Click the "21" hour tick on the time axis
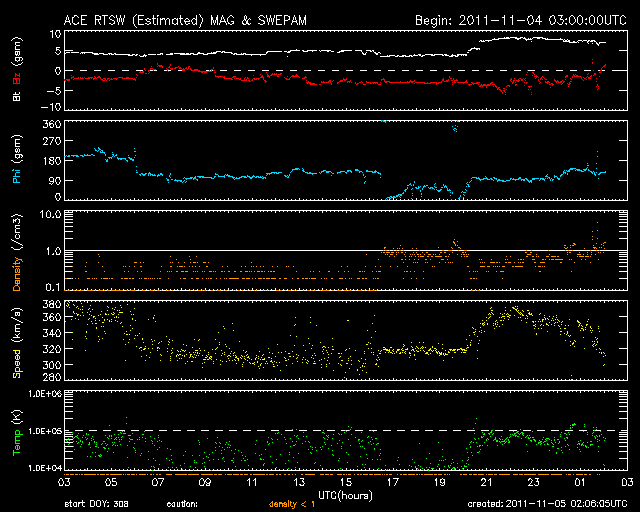The height and width of the screenshot is (512, 640). point(487,483)
